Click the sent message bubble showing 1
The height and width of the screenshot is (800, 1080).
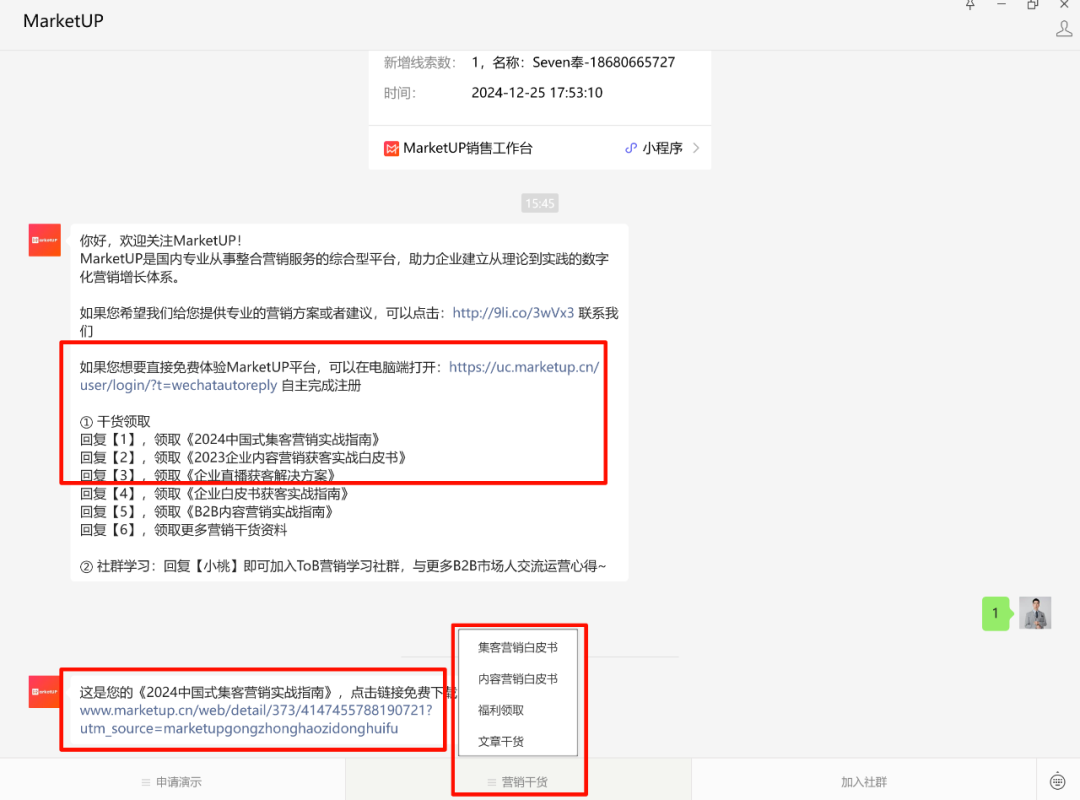pyautogui.click(x=995, y=613)
